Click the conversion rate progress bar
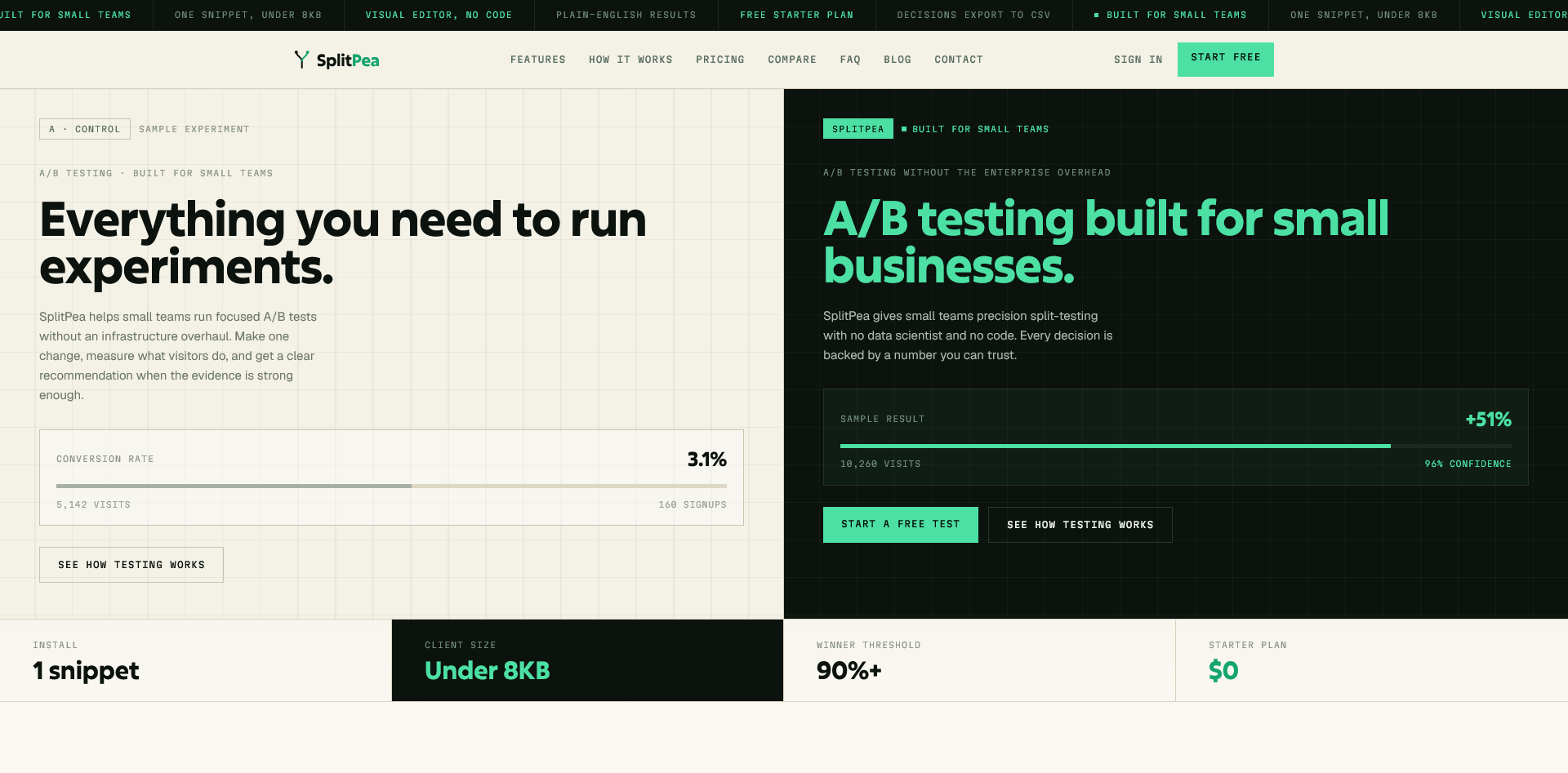This screenshot has width=1568, height=773. point(391,486)
